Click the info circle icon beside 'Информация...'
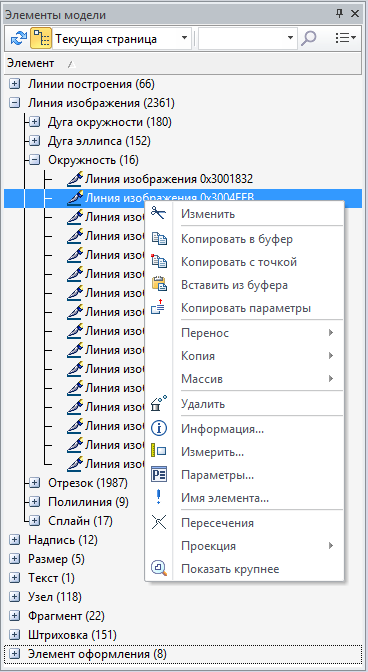Image resolution: width=368 pixels, height=672 pixels. pos(159,428)
